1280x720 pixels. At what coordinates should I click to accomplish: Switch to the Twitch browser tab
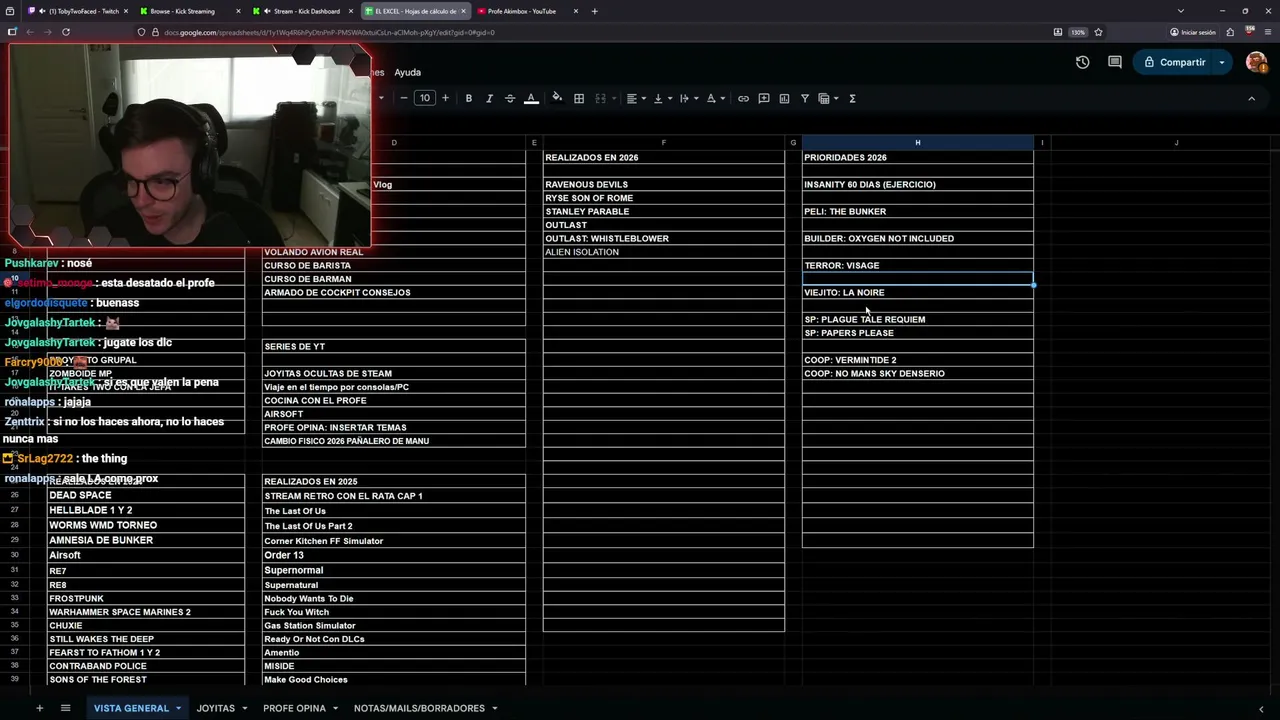tap(78, 11)
